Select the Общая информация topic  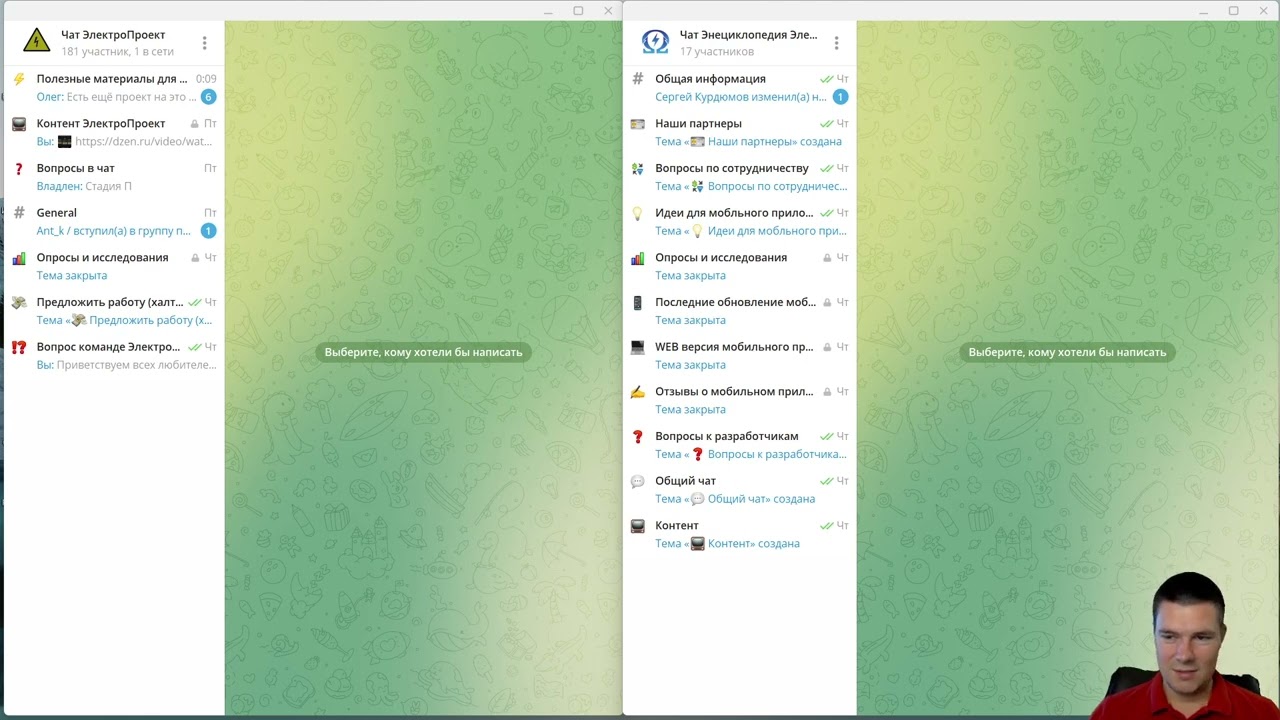point(739,88)
